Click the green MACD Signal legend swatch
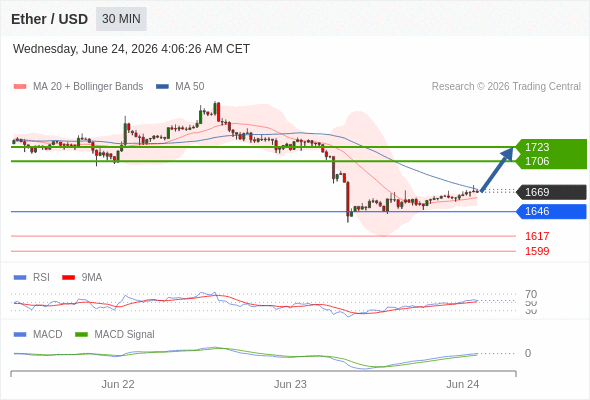590x400 pixels. point(81,335)
